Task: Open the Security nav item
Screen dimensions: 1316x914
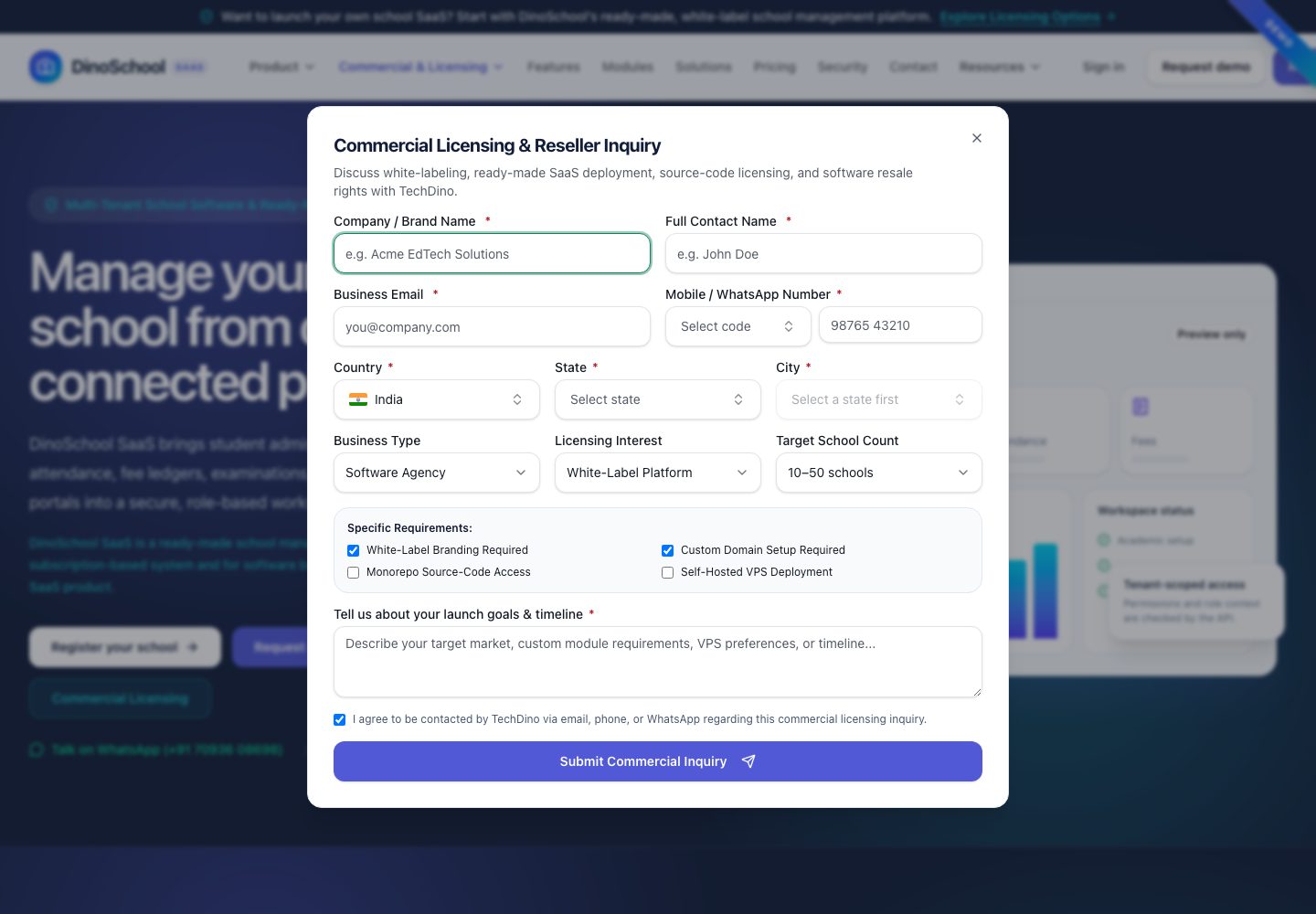Action: click(x=843, y=67)
